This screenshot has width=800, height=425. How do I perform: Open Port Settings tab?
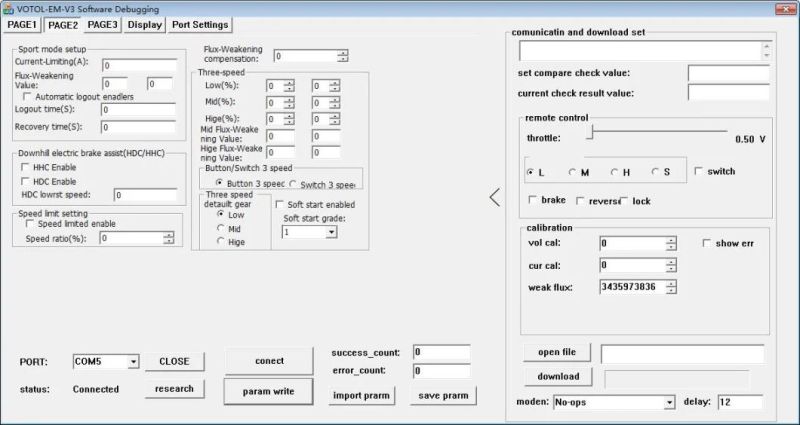tap(200, 25)
